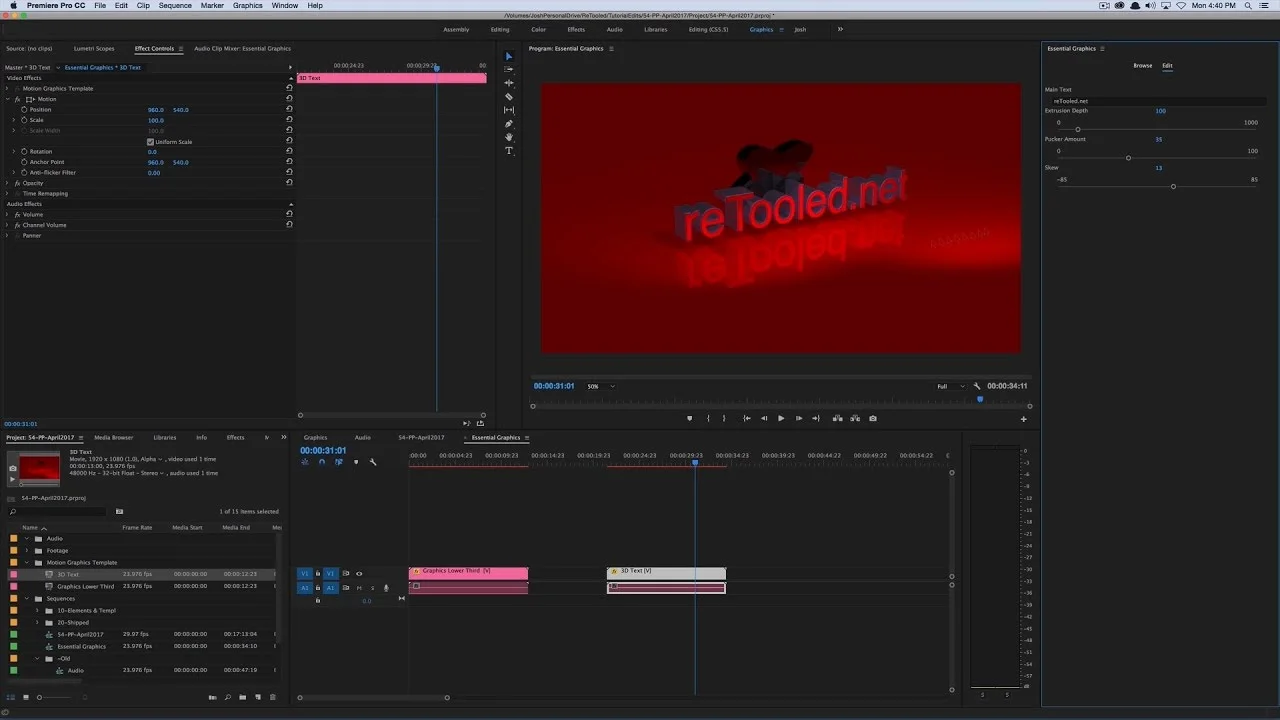The image size is (1280, 720).
Task: Select the Selection tool arrow
Action: 508,56
